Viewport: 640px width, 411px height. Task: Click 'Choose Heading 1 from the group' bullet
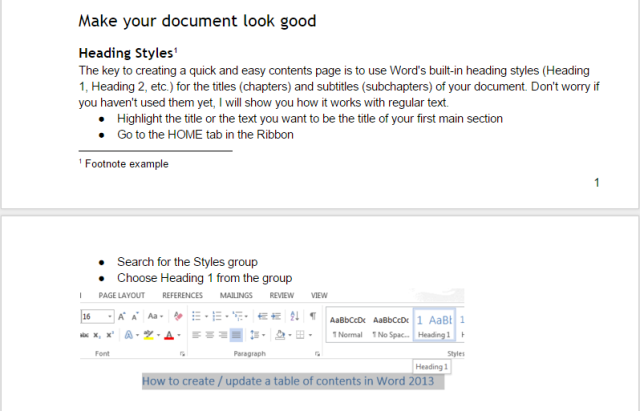(x=204, y=278)
